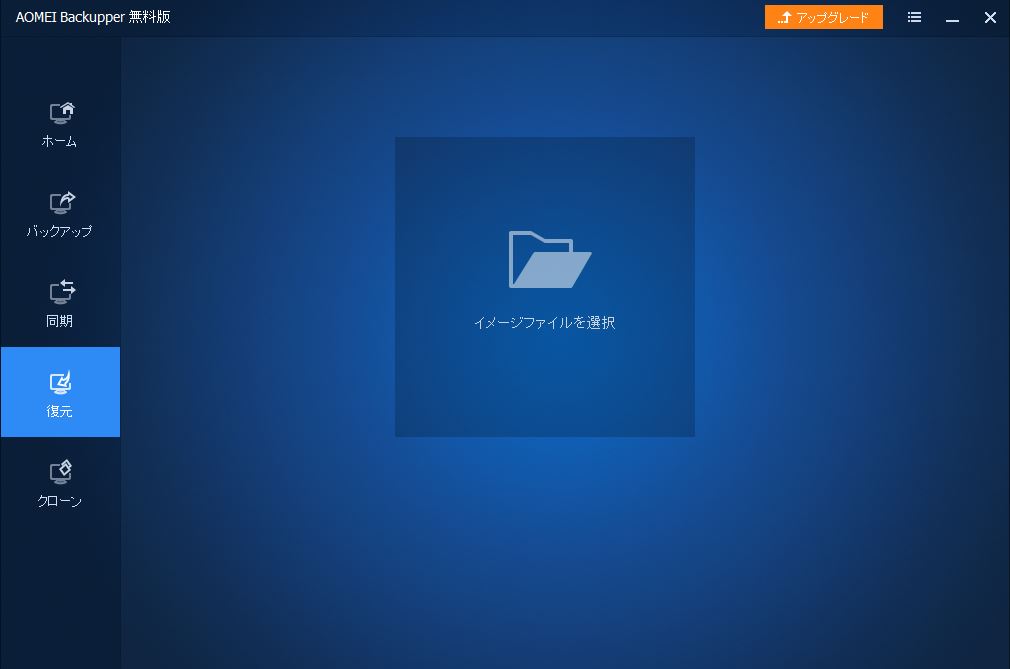Click the Home (ホーム) sidebar icon
The width and height of the screenshot is (1010, 669).
pos(62,113)
